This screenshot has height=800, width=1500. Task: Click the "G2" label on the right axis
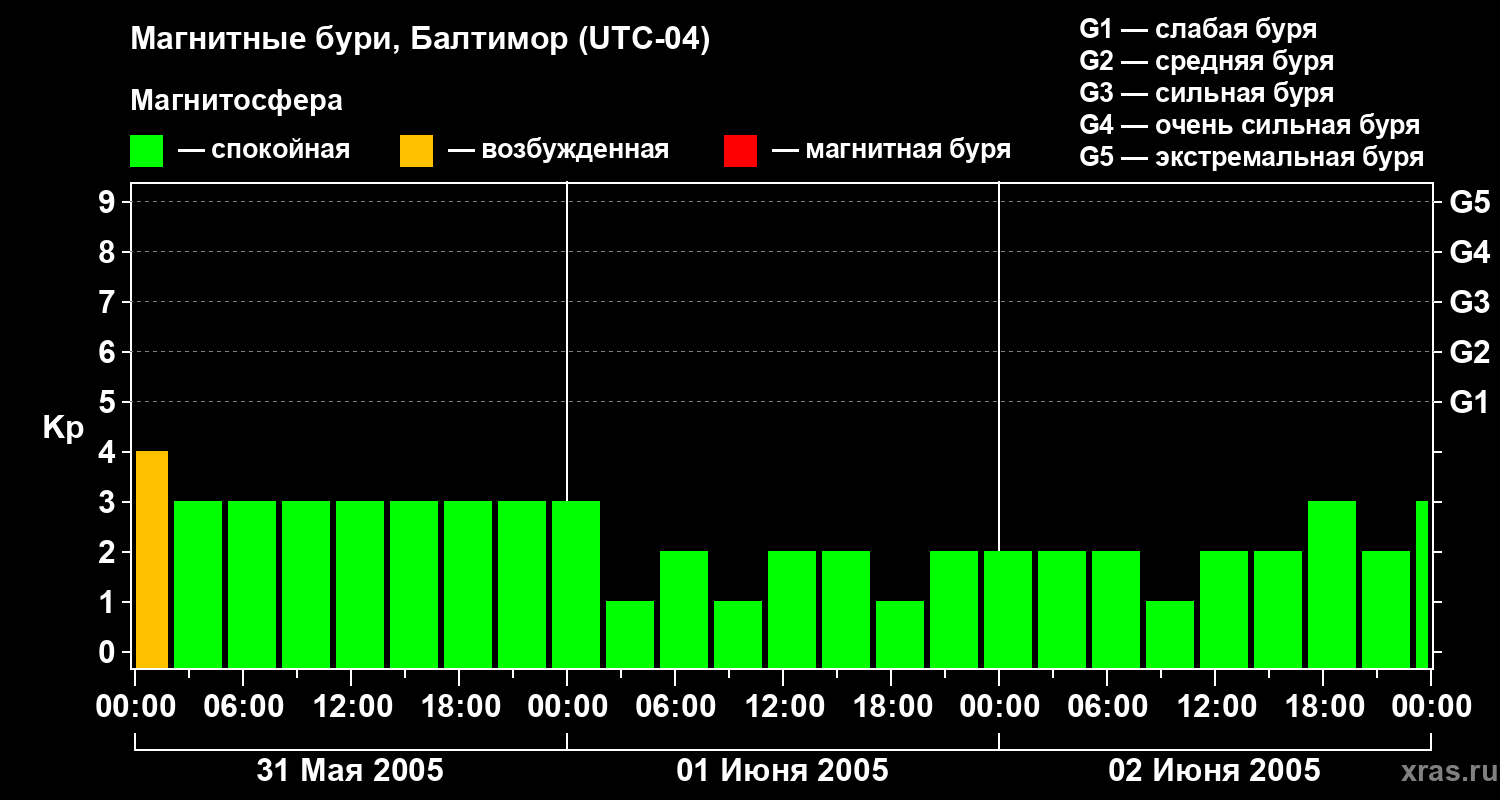[x=1469, y=353]
